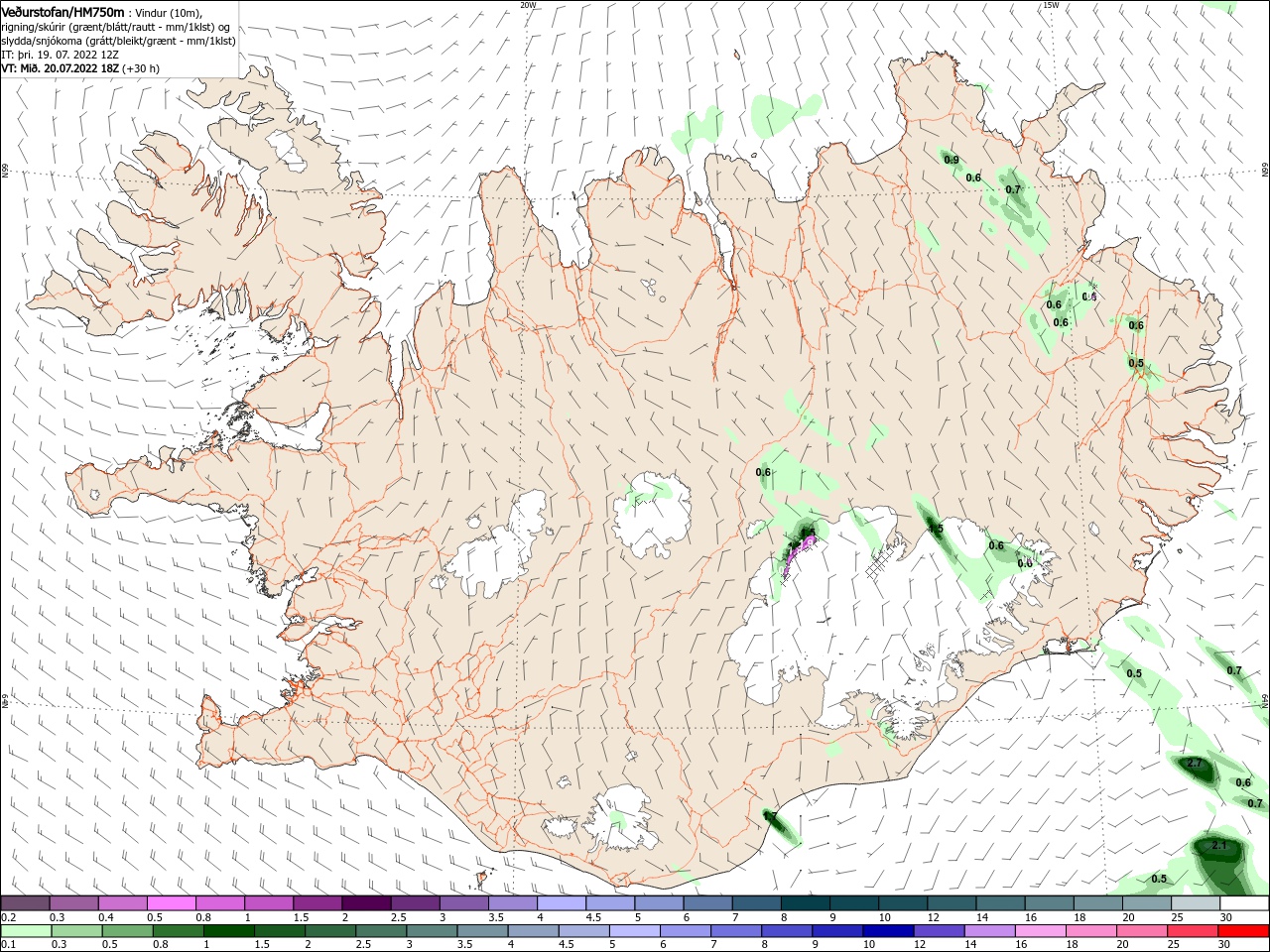This screenshot has width=1270, height=952.
Task: Click the IT: þri. 19. 07. 2022 12Z line
Action: (x=62, y=55)
